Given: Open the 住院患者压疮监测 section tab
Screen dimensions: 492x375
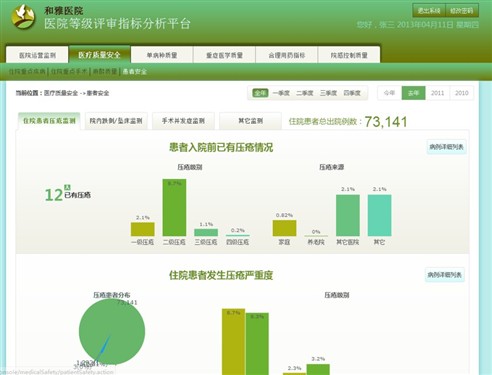Looking at the screenshot, I should point(49,121).
